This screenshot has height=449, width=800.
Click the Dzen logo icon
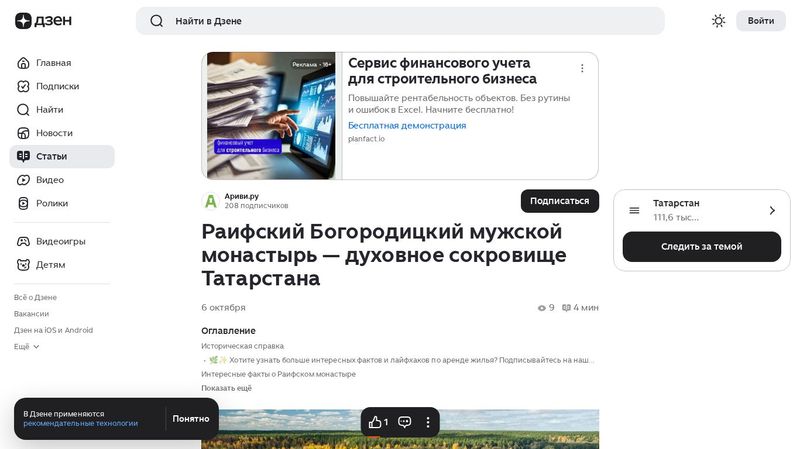pyautogui.click(x=23, y=21)
